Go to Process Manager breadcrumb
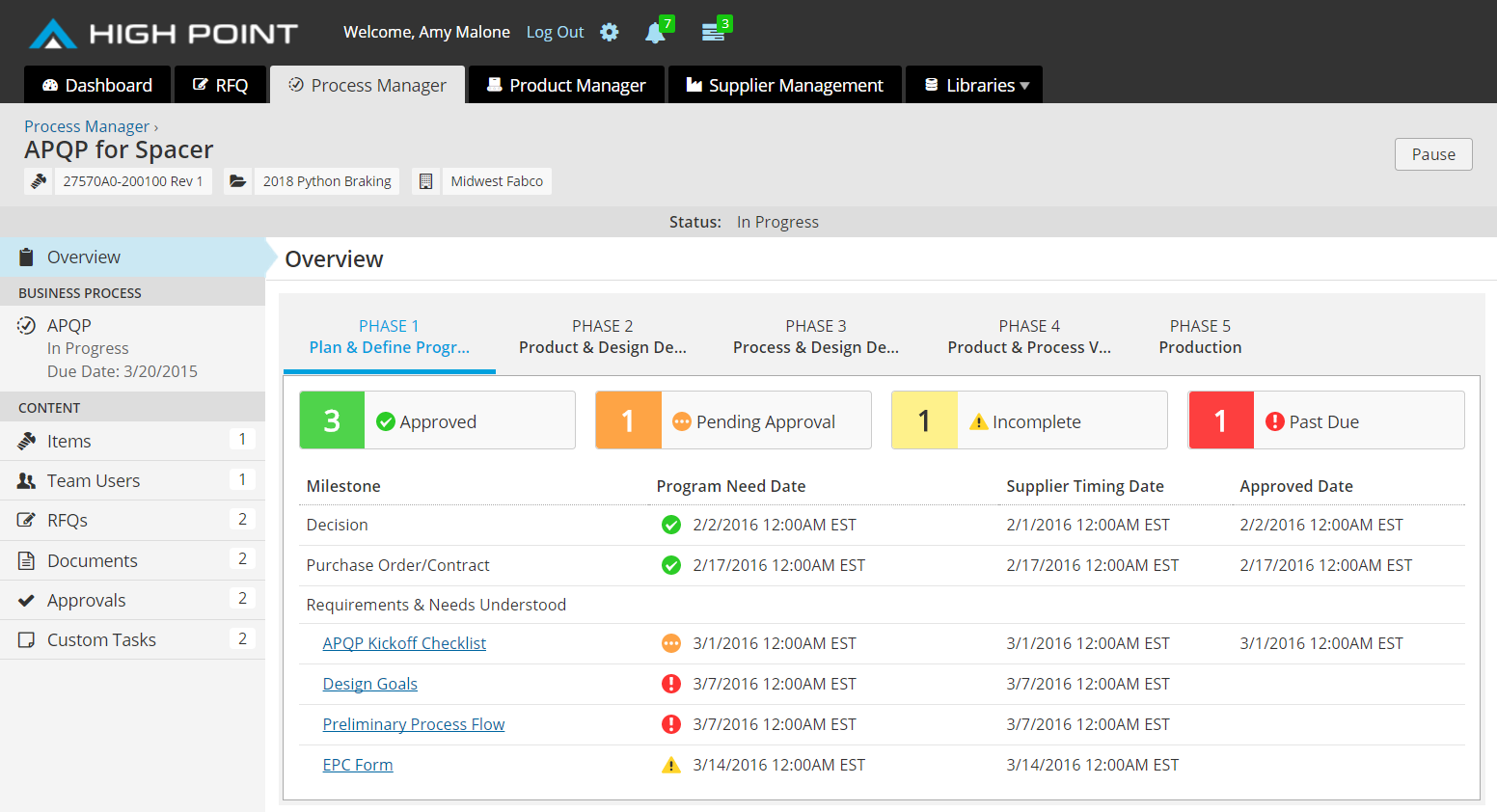This screenshot has width=1497, height=812. click(x=87, y=126)
